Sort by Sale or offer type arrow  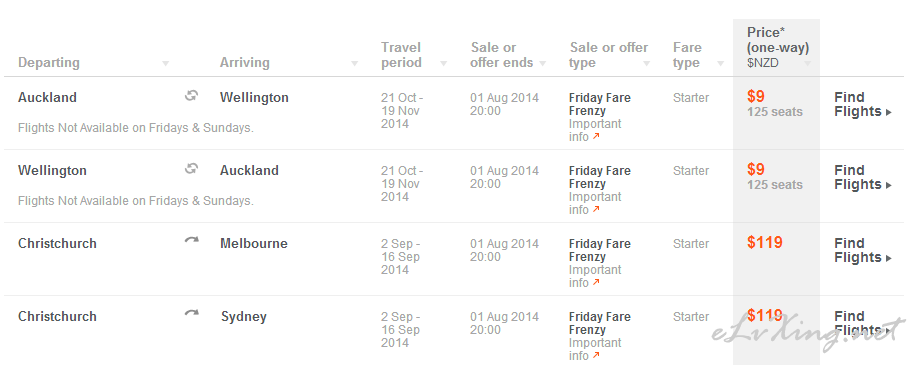click(647, 64)
